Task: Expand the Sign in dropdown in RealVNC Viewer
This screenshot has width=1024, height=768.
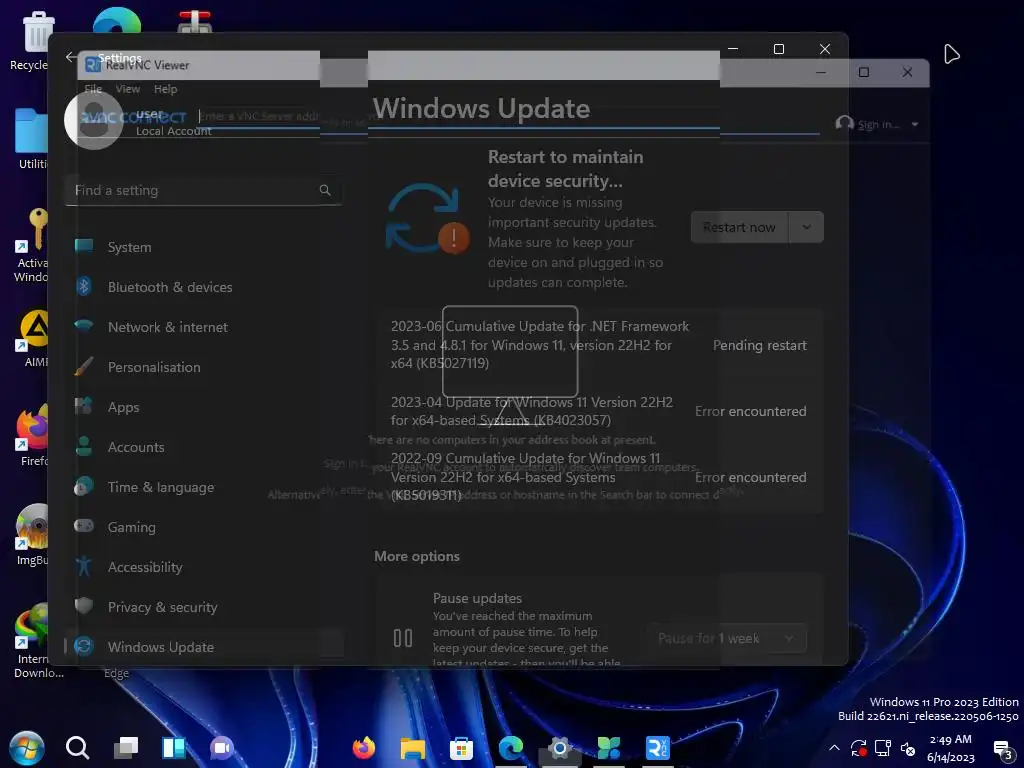Action: point(915,124)
